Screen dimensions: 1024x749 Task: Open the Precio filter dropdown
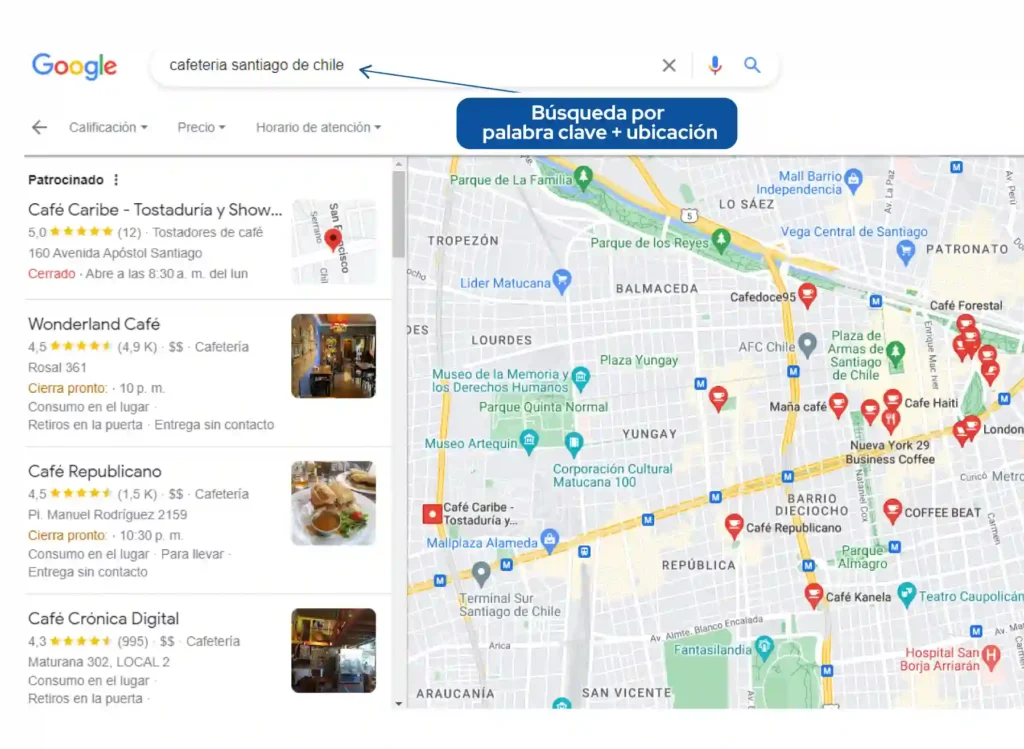(201, 127)
